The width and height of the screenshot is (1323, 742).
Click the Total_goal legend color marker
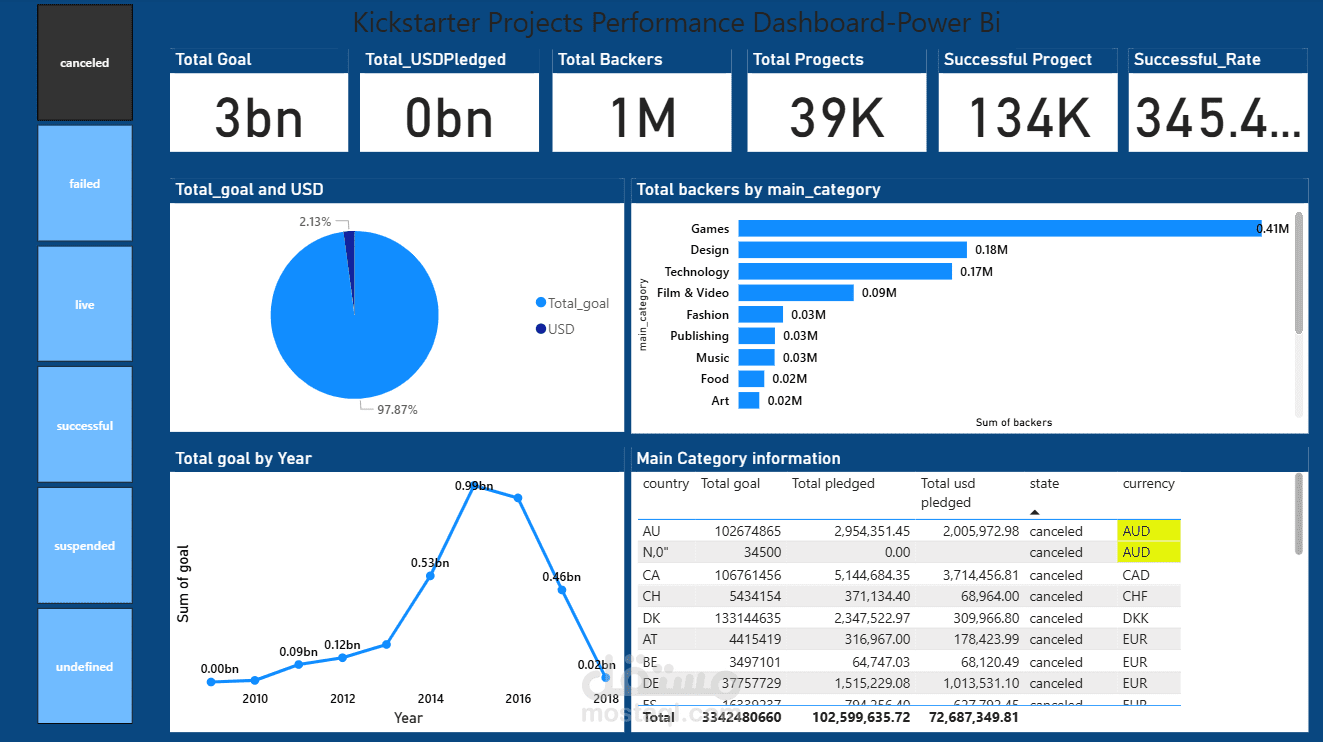pyautogui.click(x=541, y=303)
